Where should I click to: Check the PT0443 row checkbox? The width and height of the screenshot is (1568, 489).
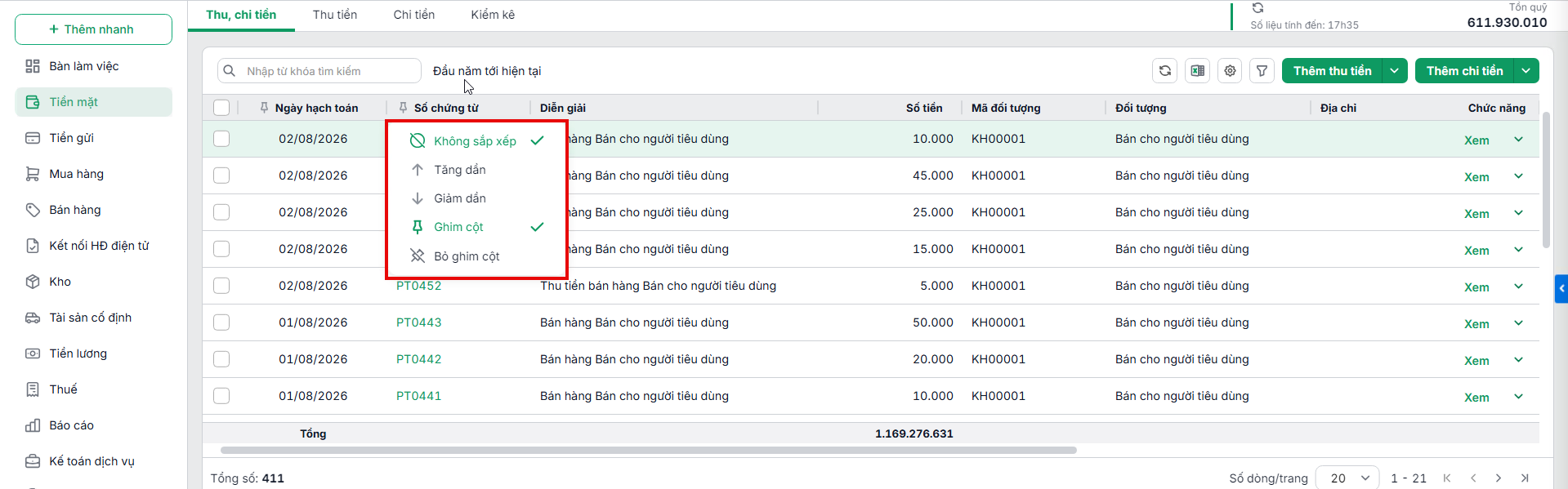pos(221,322)
